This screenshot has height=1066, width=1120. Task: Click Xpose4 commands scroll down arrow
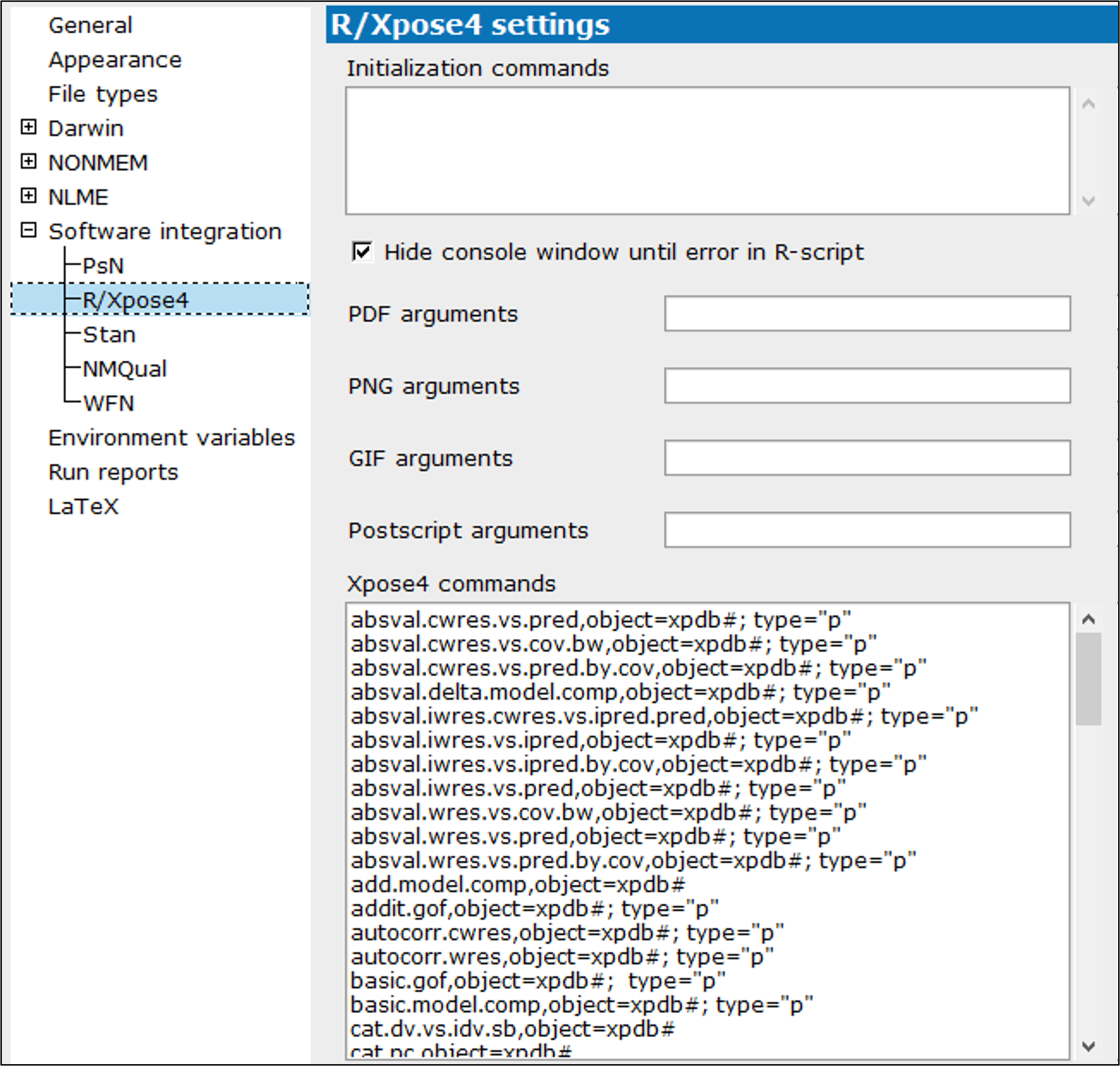[1088, 1045]
